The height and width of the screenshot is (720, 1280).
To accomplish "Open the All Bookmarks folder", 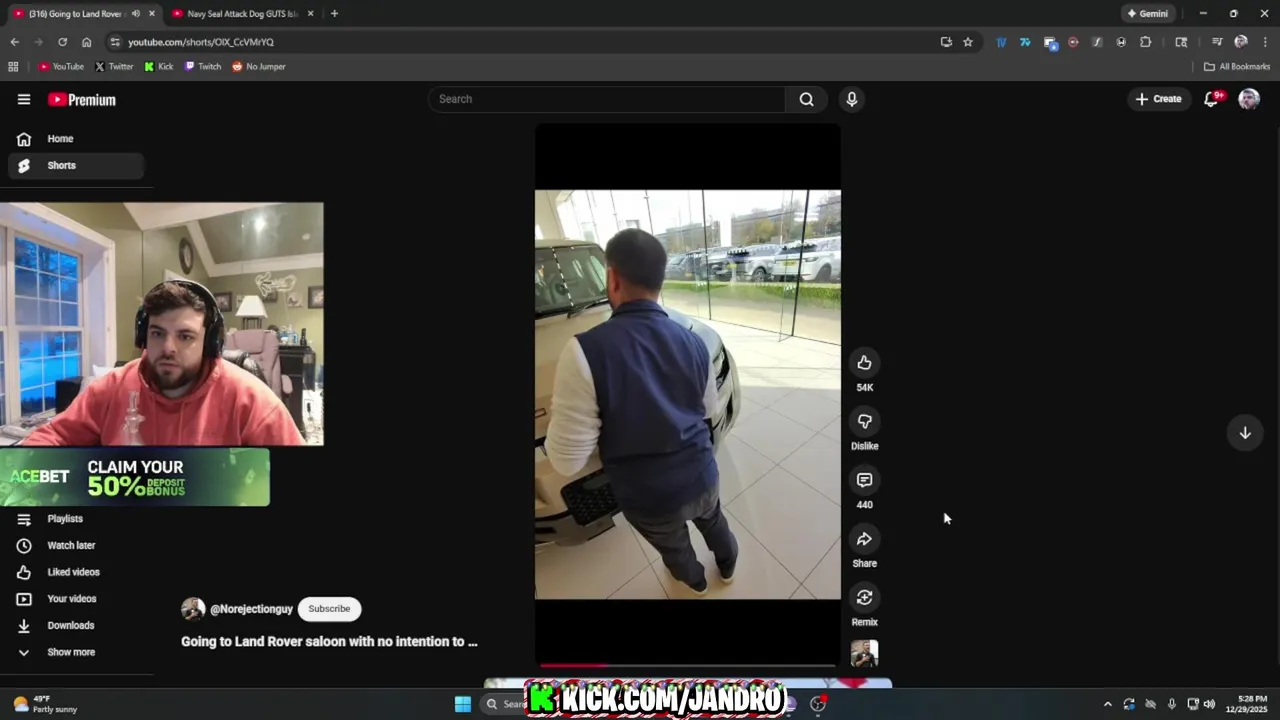I will click(1237, 67).
